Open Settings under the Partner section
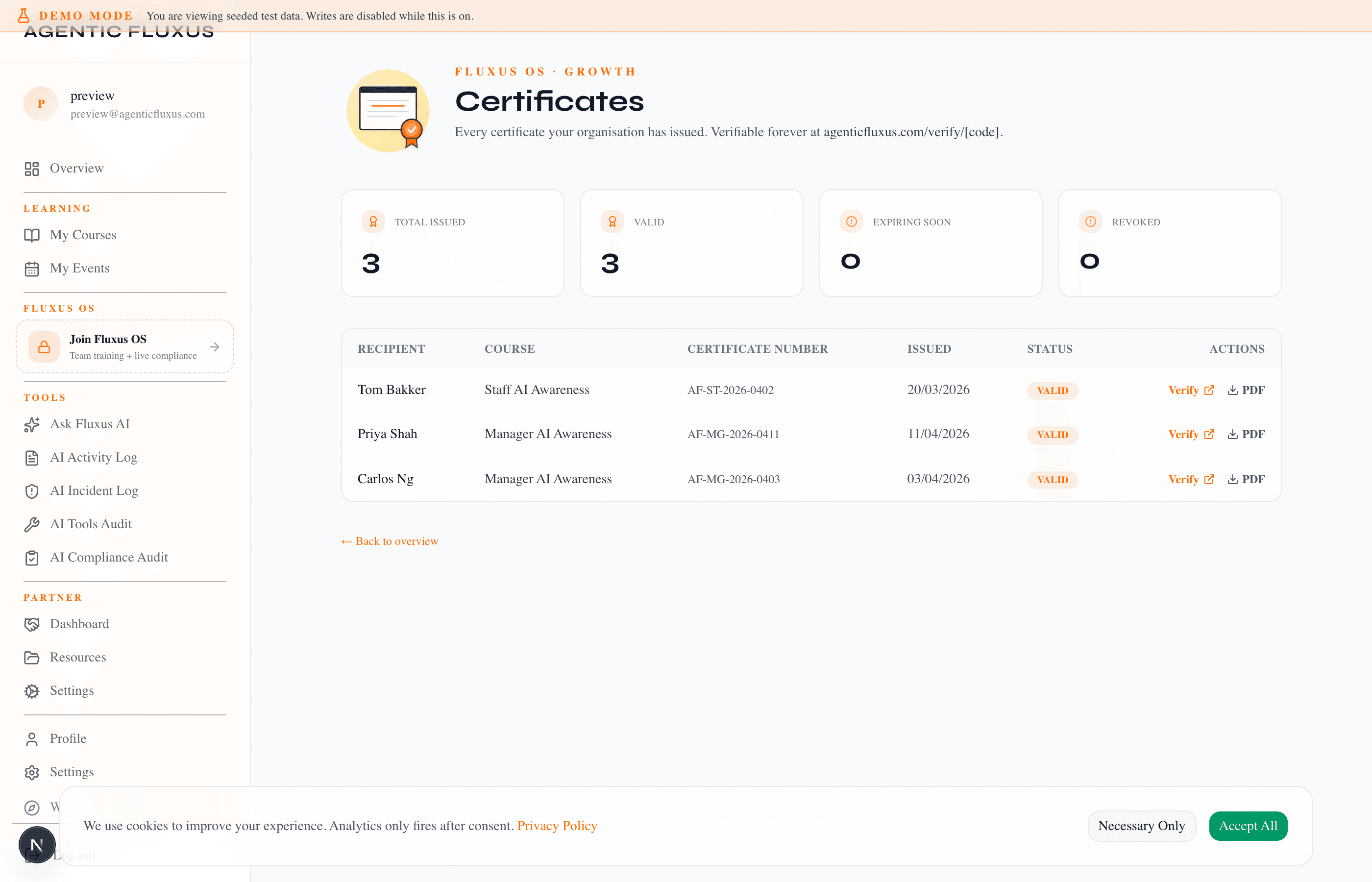 click(71, 690)
